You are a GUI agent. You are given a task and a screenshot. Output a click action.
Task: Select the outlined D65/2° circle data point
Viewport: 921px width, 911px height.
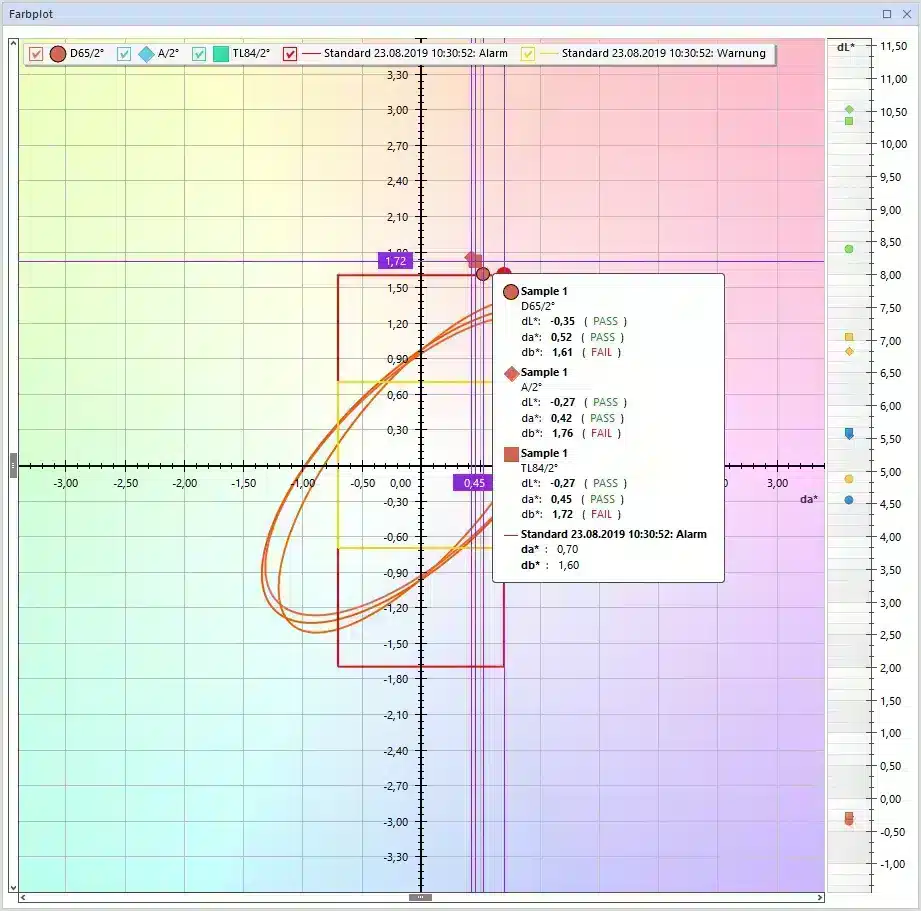click(x=483, y=274)
